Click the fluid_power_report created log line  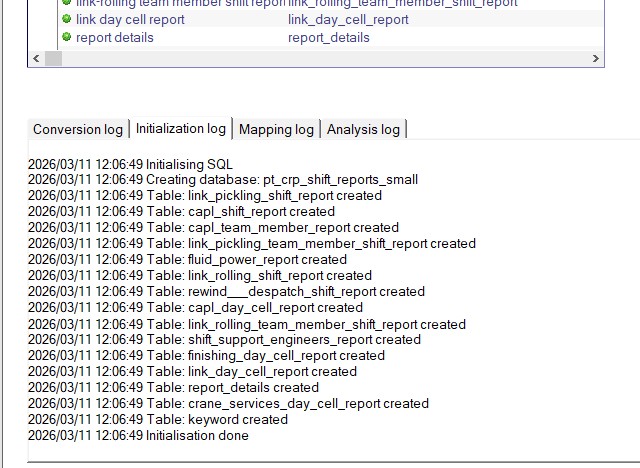click(x=187, y=259)
